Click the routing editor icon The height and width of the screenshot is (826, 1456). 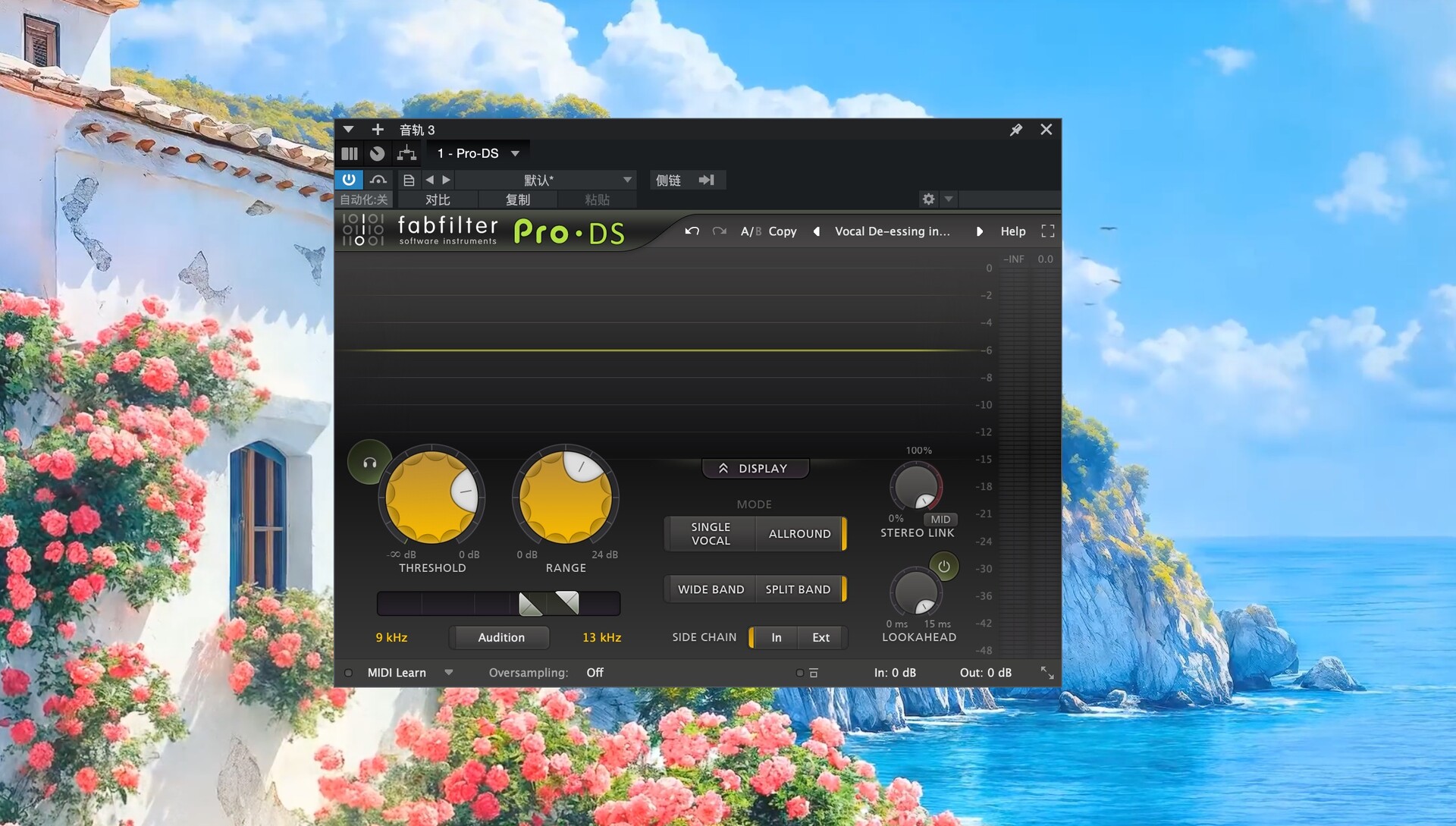[x=406, y=153]
